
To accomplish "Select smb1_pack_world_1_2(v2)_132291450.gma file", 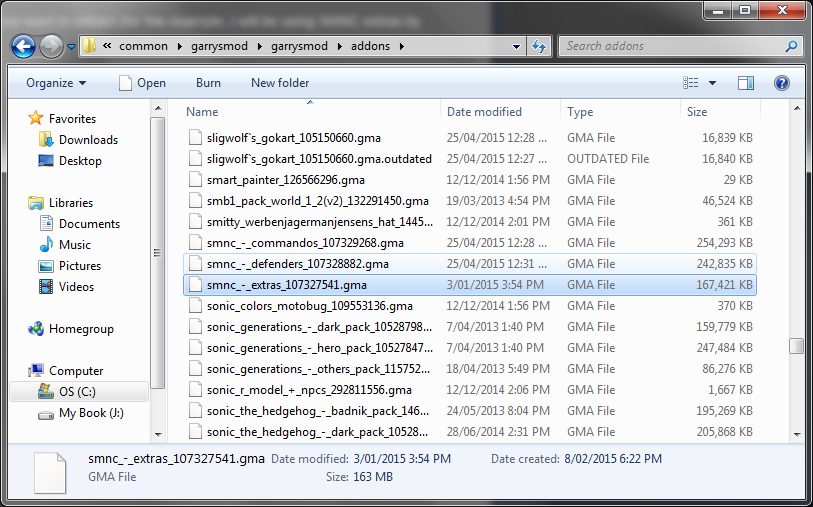I will pyautogui.click(x=470, y=201).
